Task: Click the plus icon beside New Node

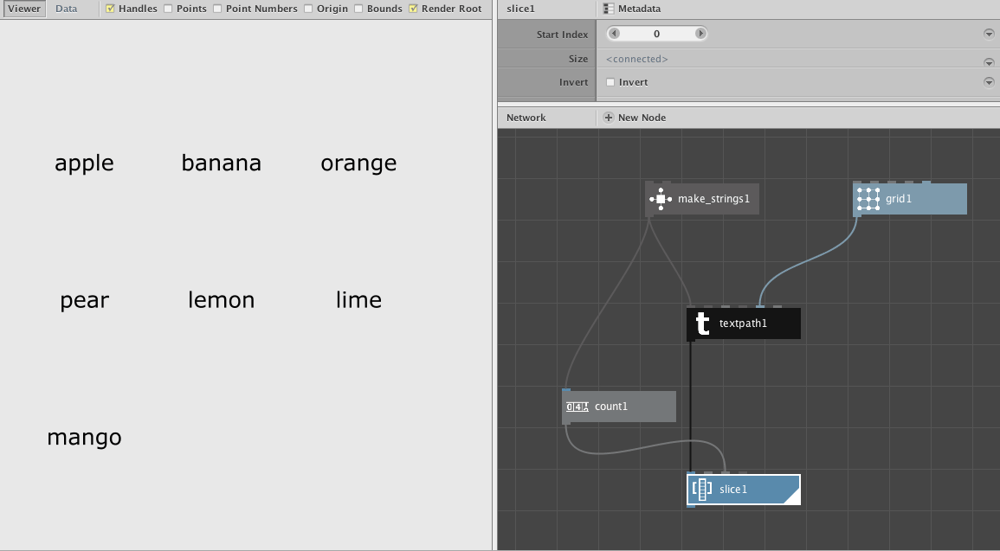Action: (608, 117)
